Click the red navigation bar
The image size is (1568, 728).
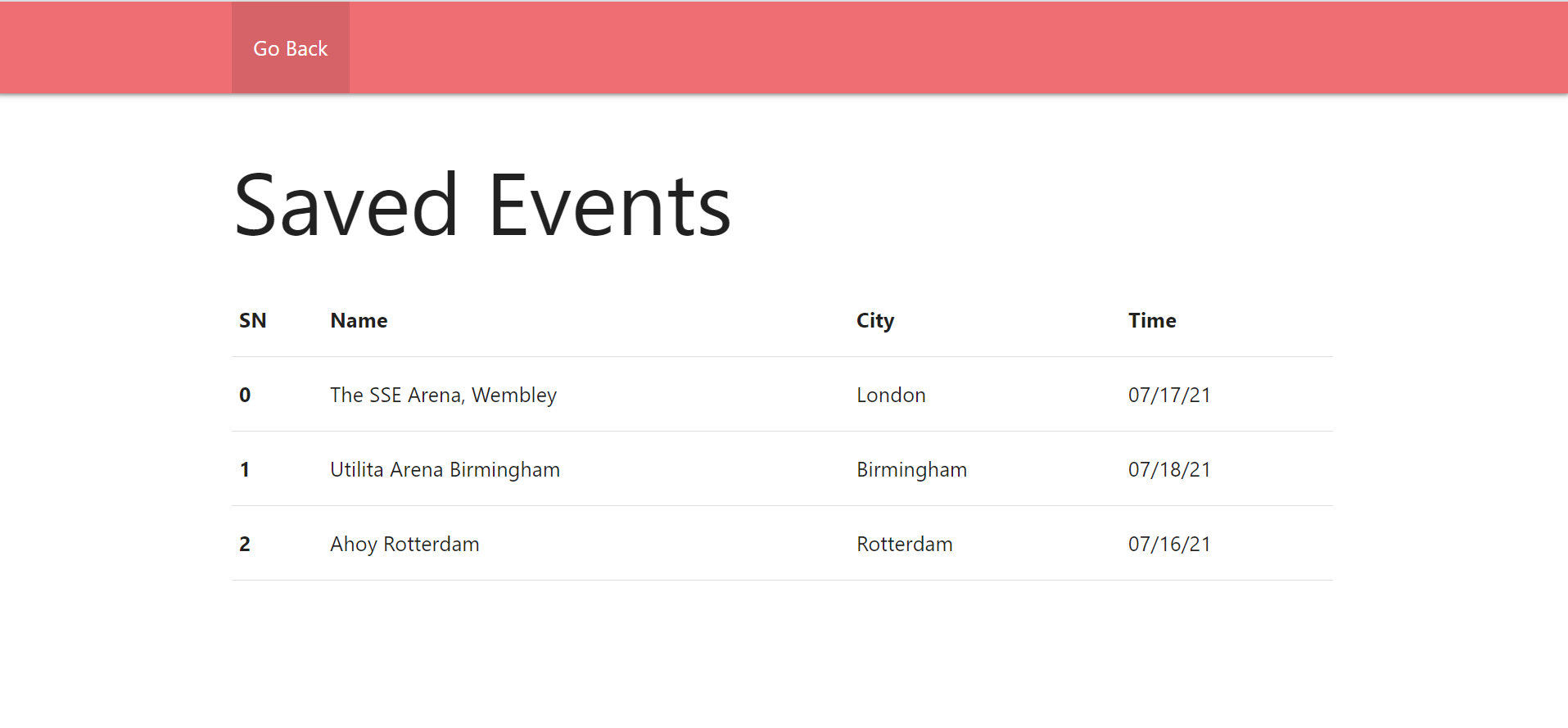tap(901, 47)
